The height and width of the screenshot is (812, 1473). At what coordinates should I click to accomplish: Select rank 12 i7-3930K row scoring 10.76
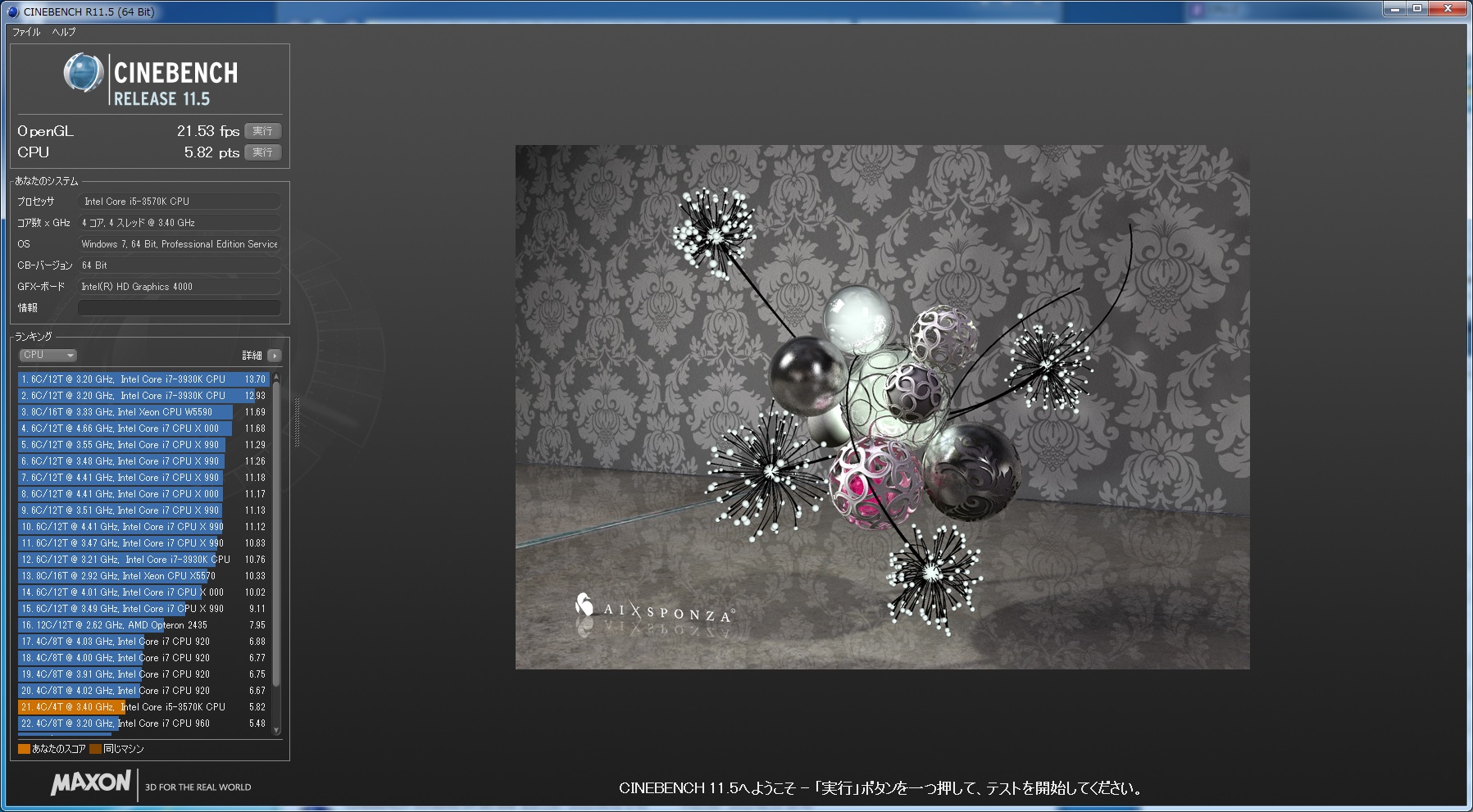(144, 560)
